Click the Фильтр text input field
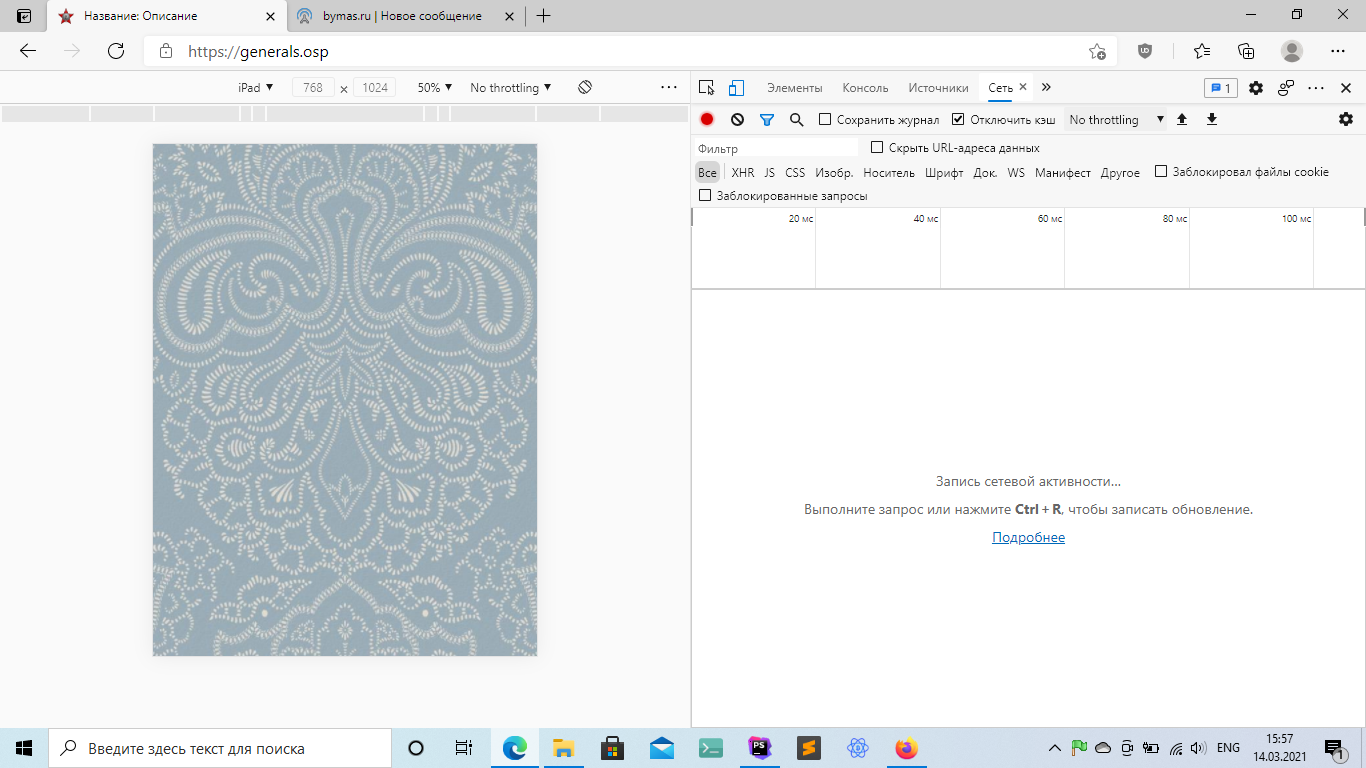 (x=775, y=148)
